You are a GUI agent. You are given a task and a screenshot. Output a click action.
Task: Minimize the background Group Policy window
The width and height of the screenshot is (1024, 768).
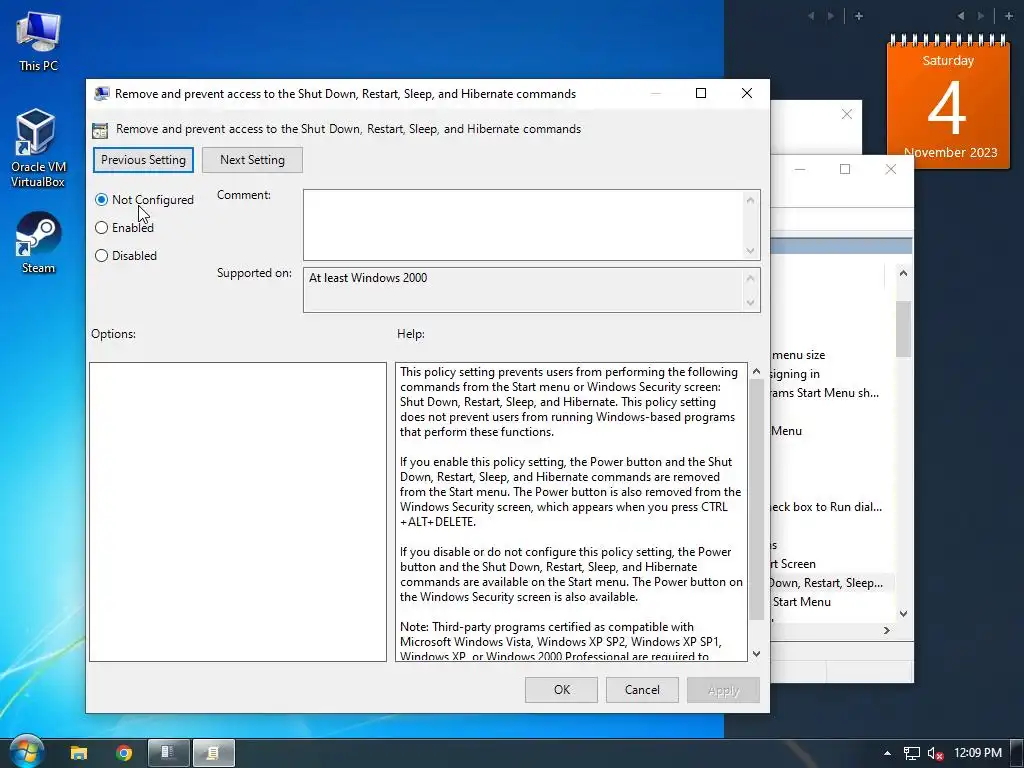[x=800, y=169]
